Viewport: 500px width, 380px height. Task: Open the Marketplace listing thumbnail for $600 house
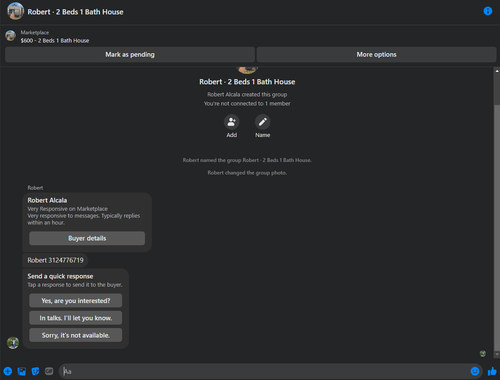click(11, 36)
